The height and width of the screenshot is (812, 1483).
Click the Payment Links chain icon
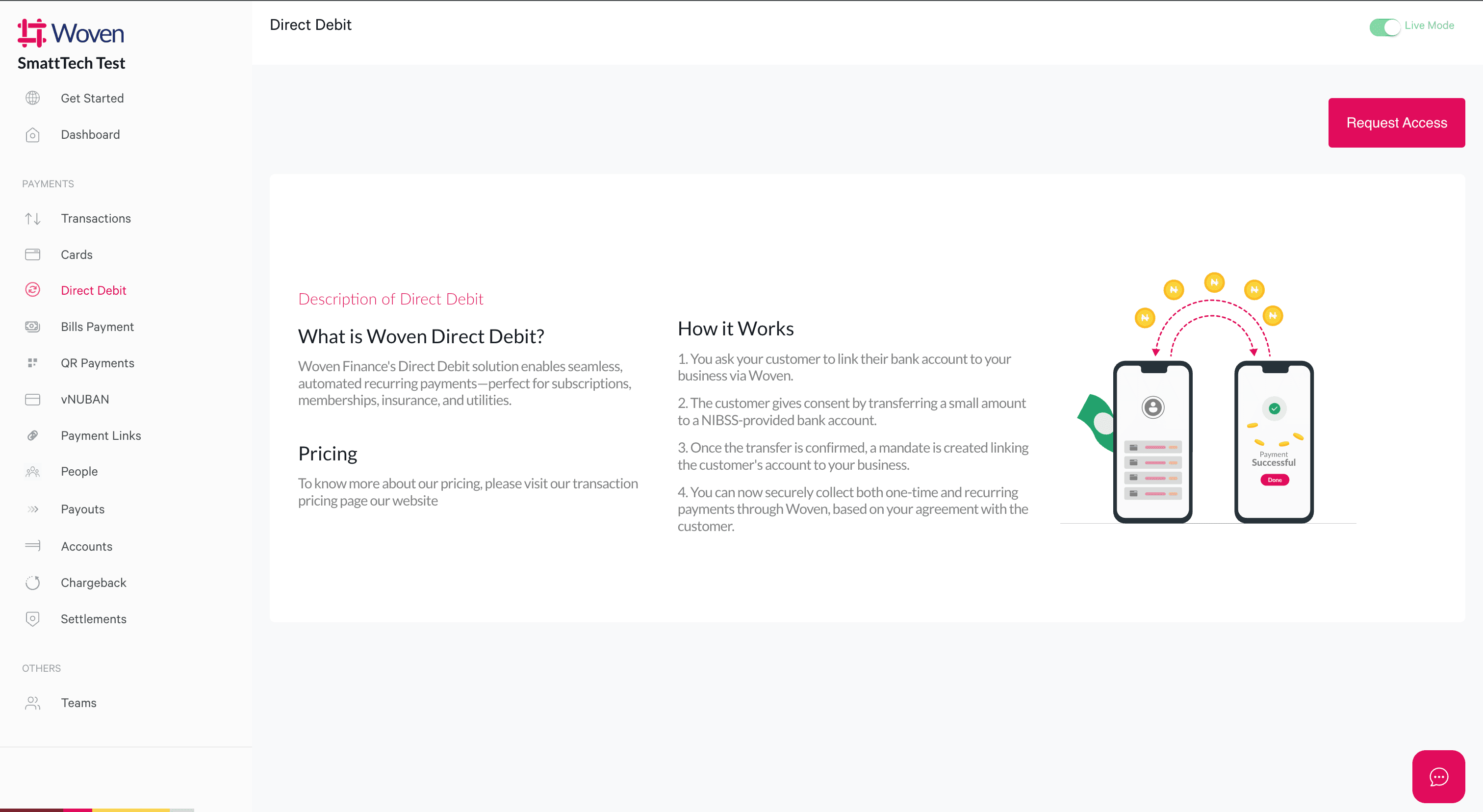click(x=33, y=435)
